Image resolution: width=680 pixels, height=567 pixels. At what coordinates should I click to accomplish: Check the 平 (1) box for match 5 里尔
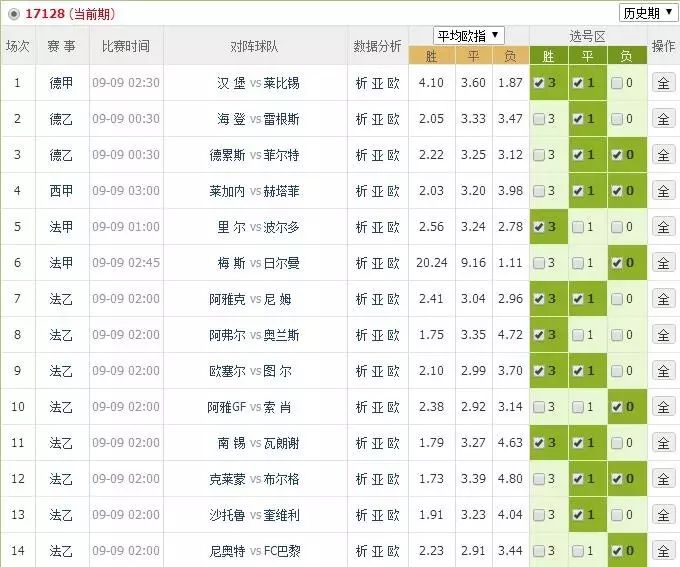tap(578, 227)
